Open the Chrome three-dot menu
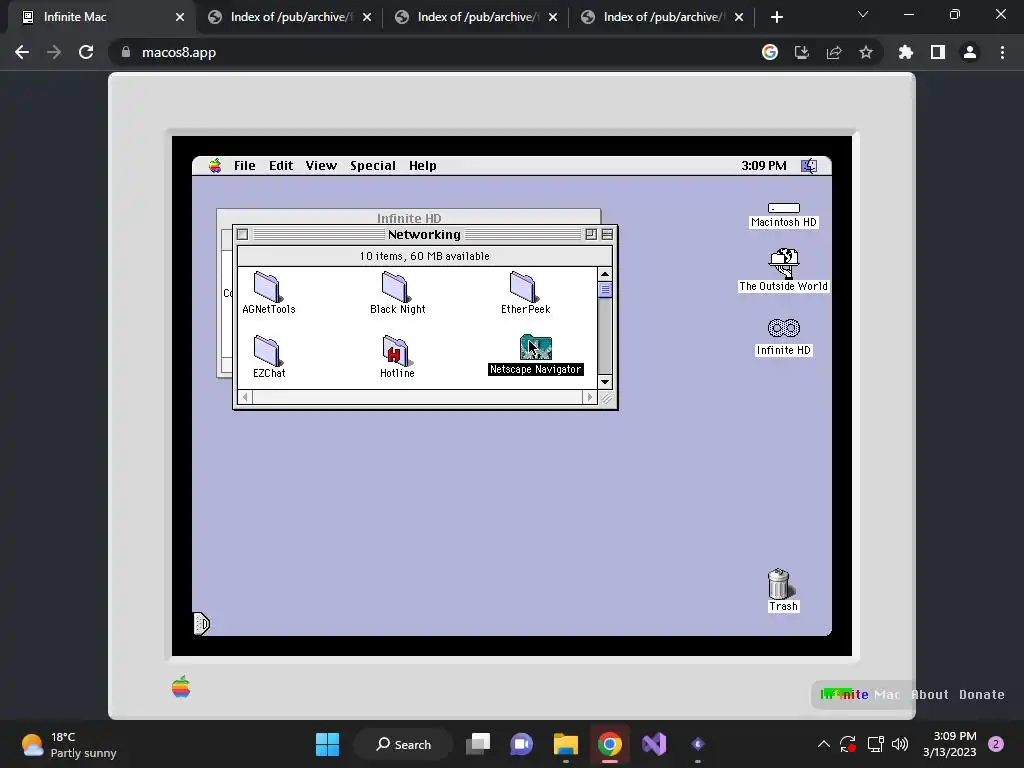The image size is (1024, 768). 1002,52
